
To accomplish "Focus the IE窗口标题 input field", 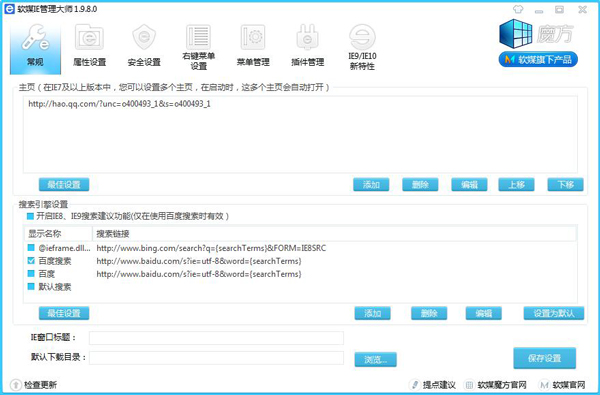I will 216,338.
